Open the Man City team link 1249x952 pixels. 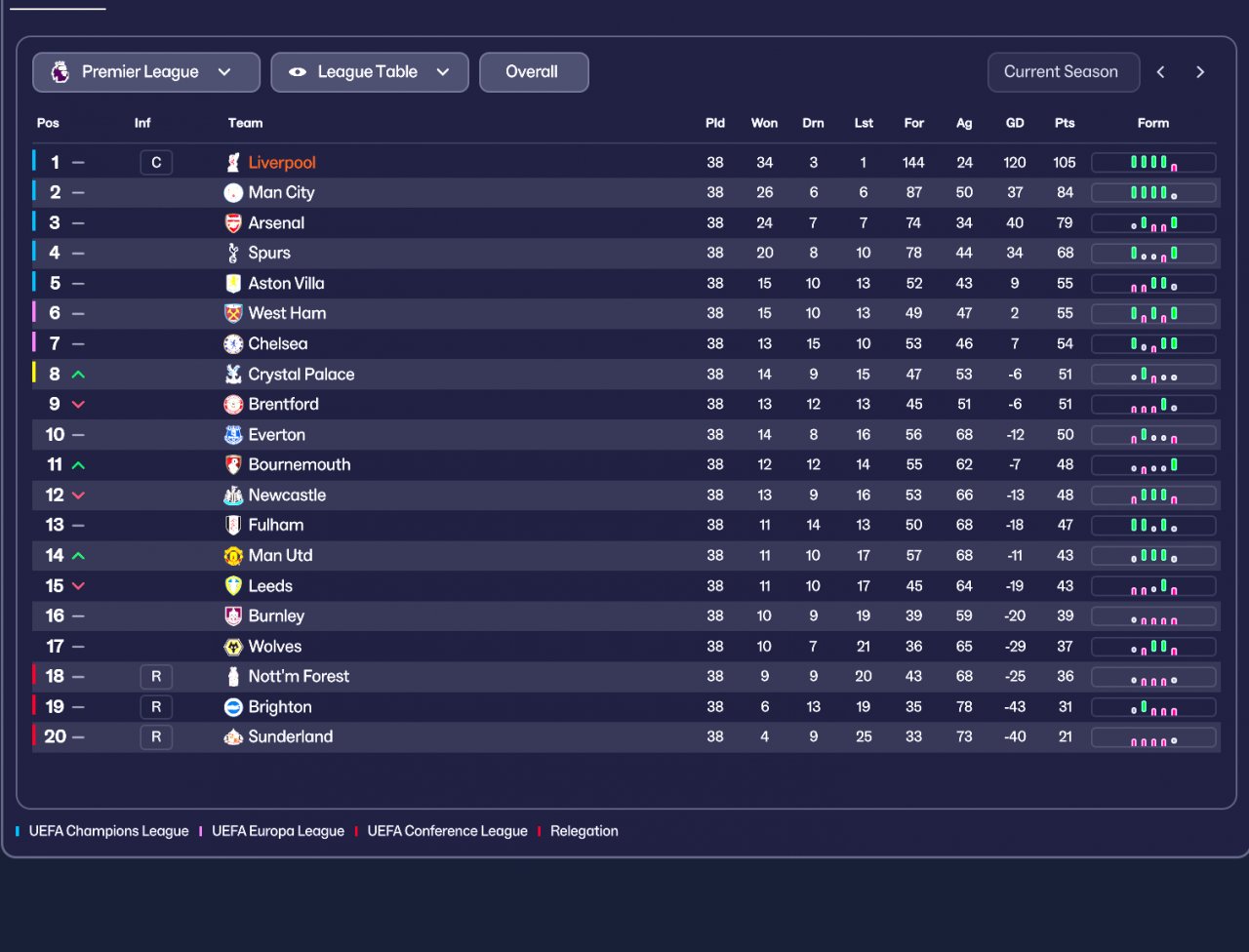281,193
